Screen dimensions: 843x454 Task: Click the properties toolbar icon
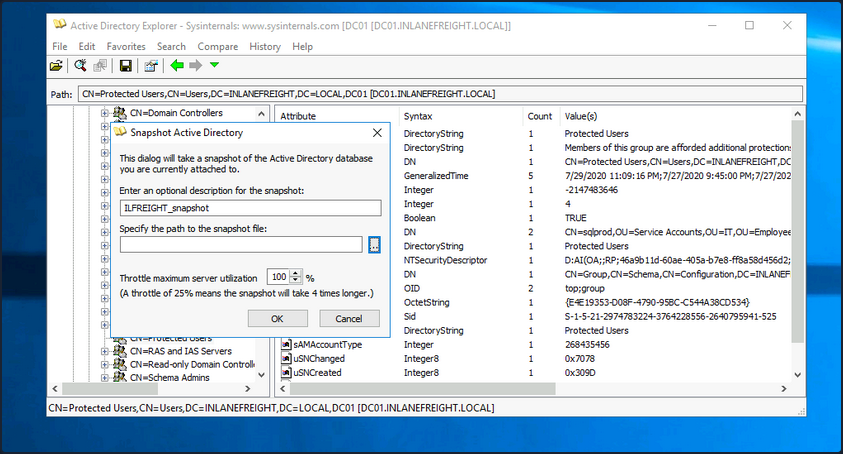[151, 66]
